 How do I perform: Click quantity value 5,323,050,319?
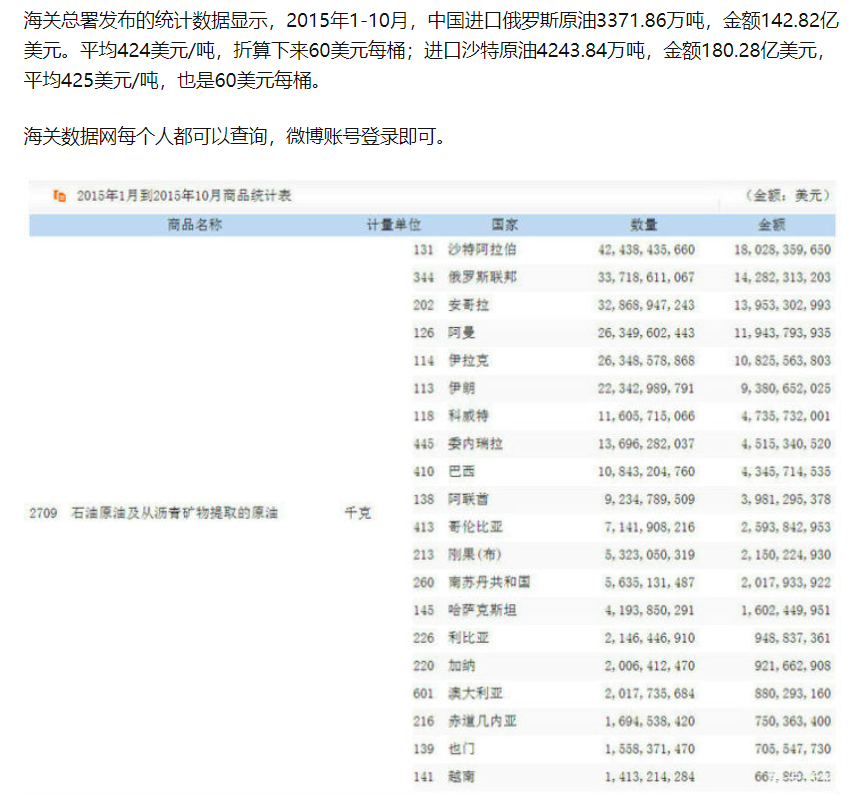point(650,554)
